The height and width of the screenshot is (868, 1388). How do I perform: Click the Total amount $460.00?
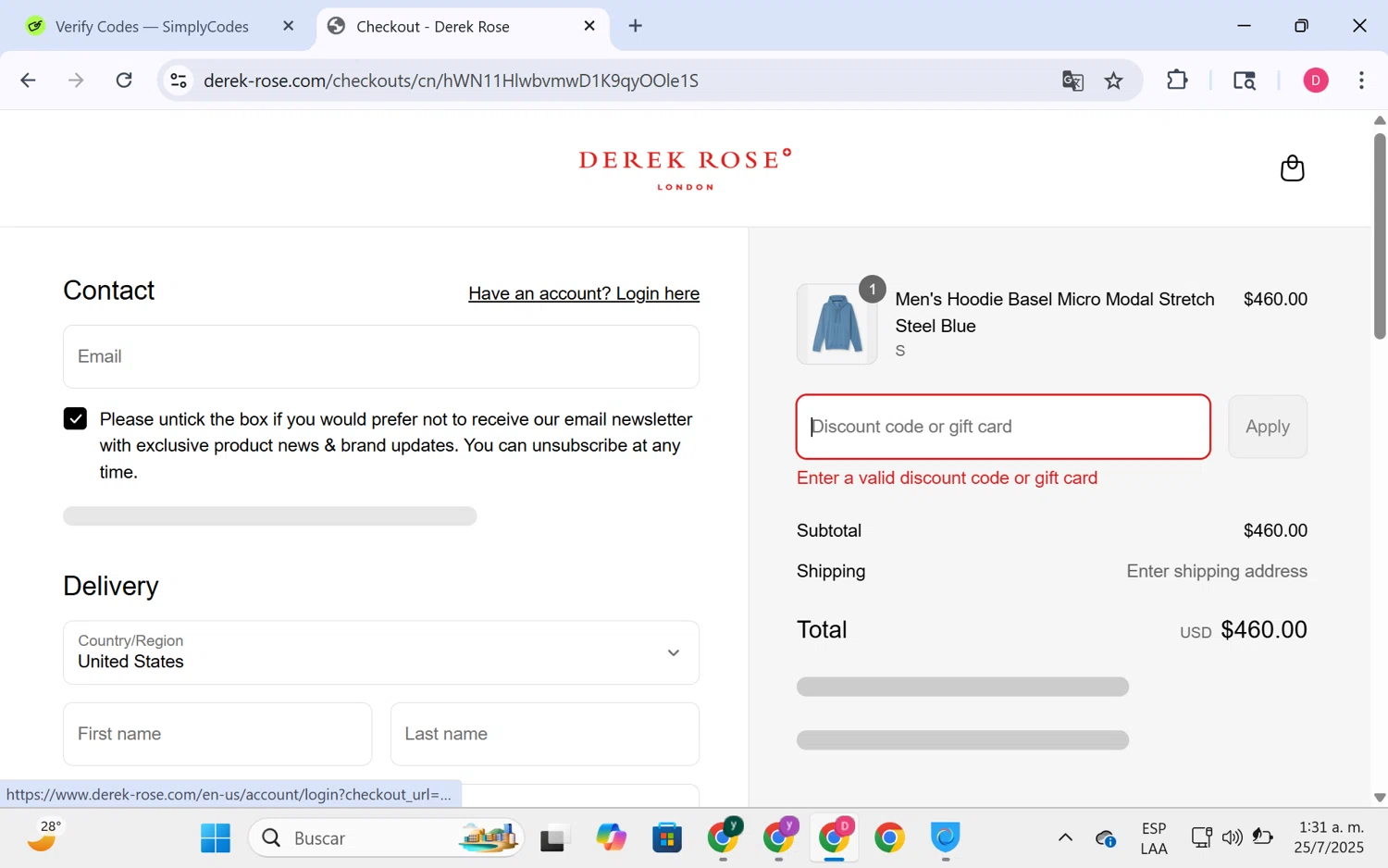[1264, 630]
